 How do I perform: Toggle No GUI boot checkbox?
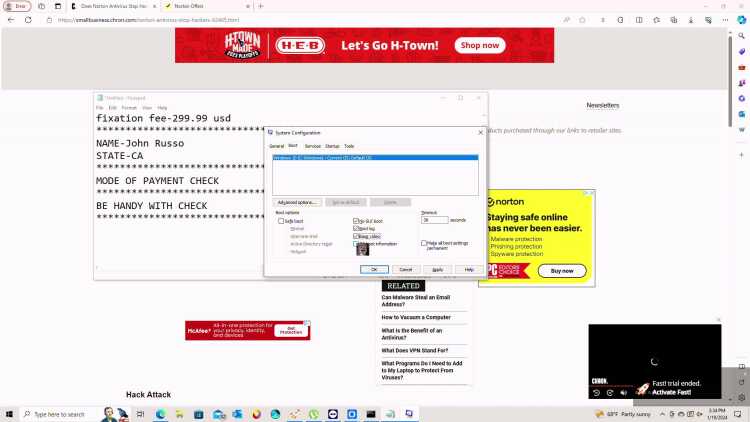pos(356,221)
